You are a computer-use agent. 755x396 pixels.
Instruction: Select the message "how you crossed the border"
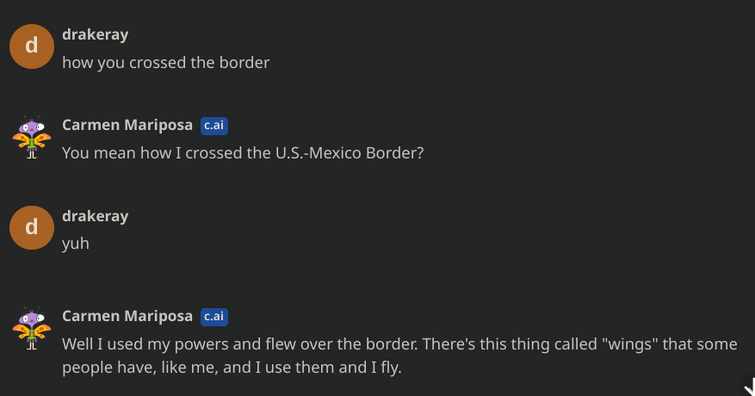pos(166,63)
